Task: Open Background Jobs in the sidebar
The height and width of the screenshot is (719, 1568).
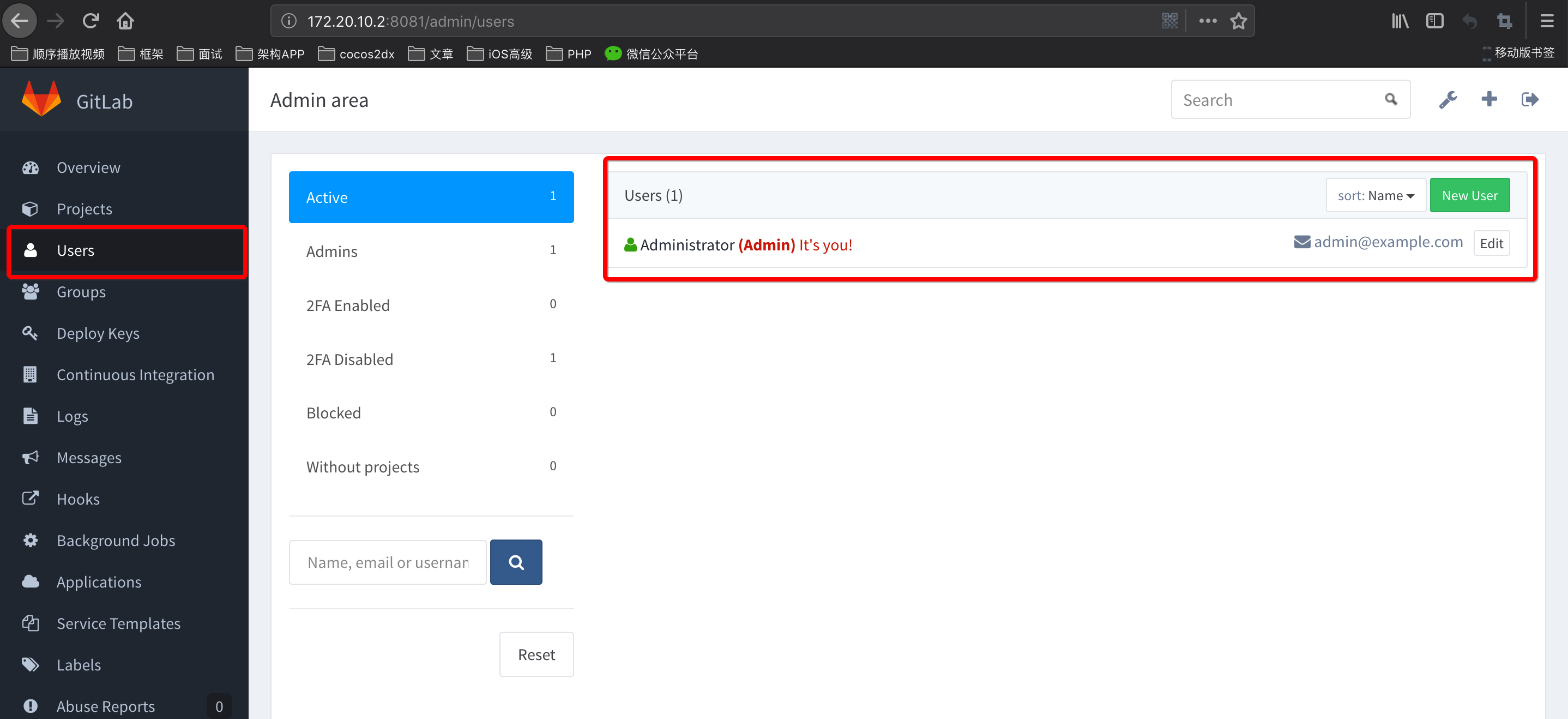Action: coord(116,541)
